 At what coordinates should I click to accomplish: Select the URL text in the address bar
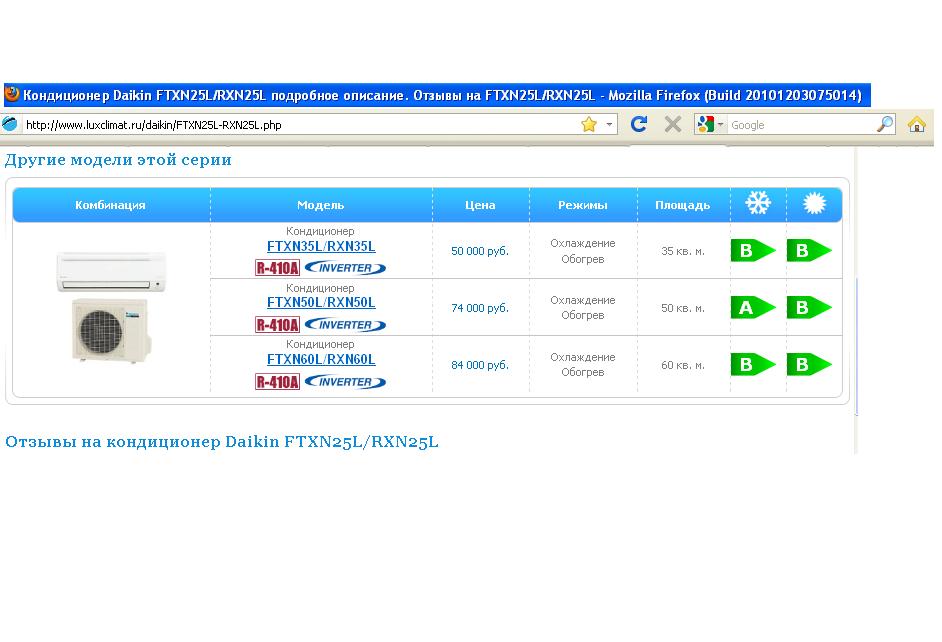coord(154,125)
